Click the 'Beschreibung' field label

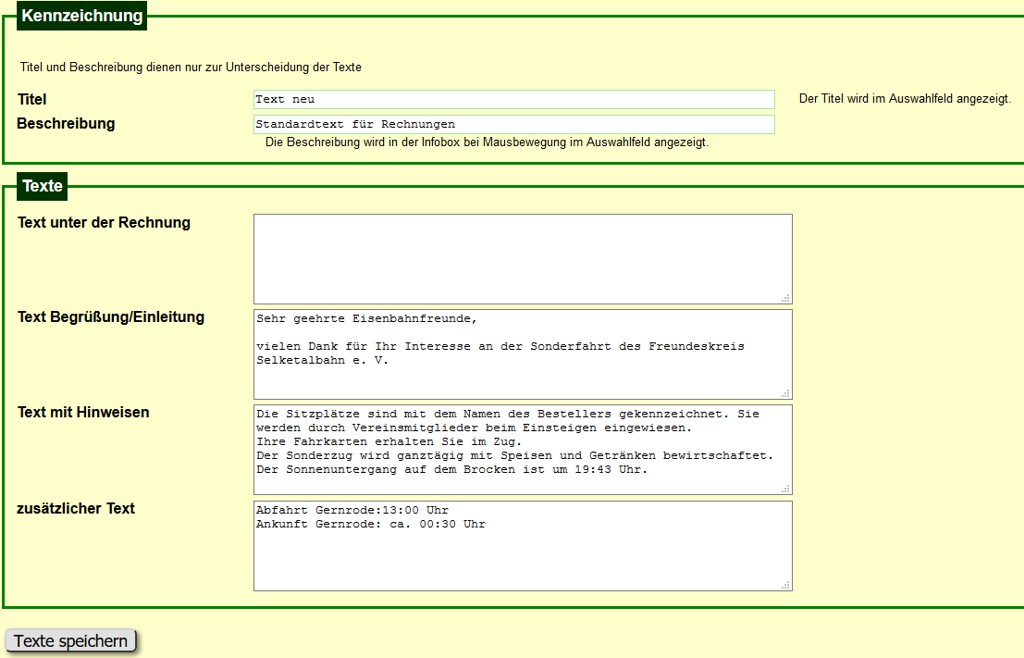point(66,124)
